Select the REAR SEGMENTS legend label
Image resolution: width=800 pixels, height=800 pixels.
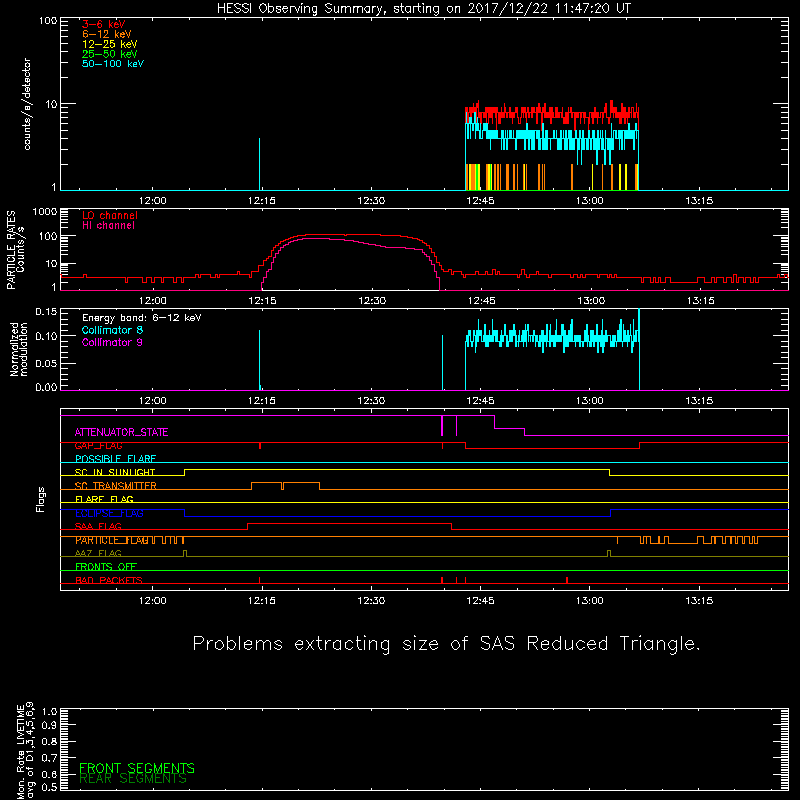tap(133, 779)
